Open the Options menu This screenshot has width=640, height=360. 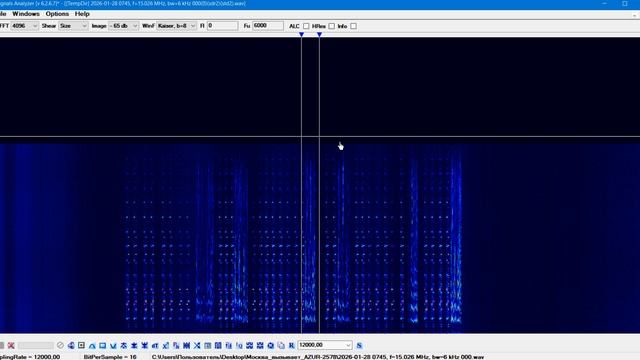pos(57,14)
